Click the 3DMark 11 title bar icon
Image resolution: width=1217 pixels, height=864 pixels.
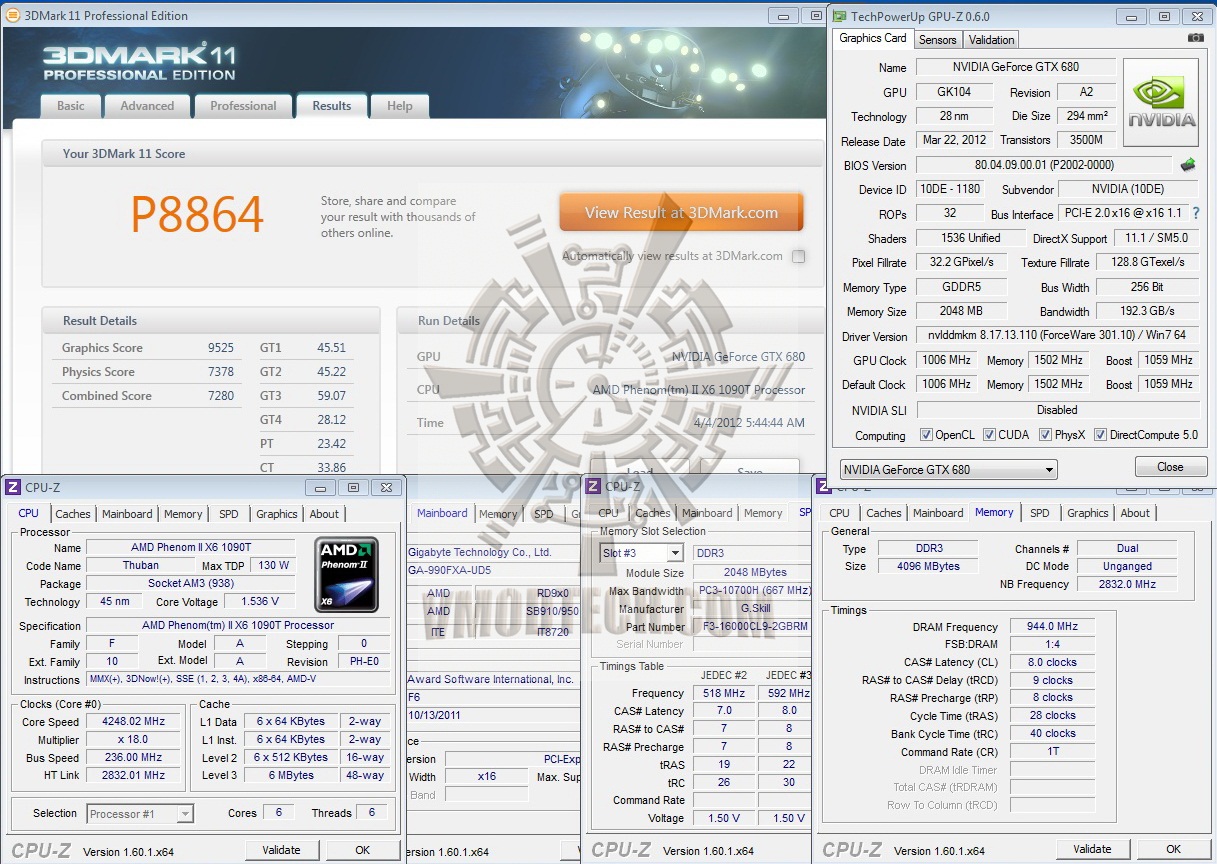coord(12,16)
